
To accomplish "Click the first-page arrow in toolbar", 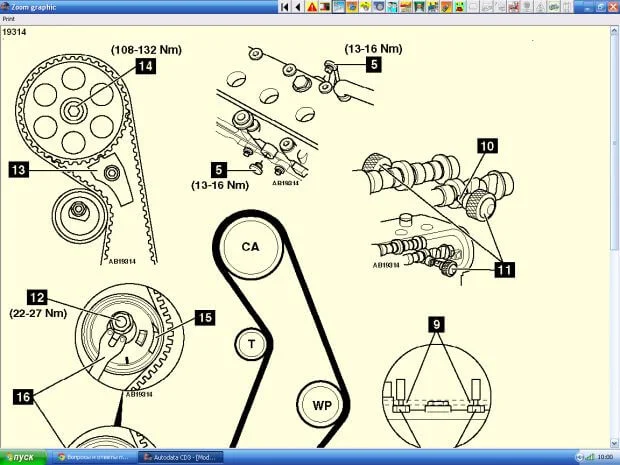I will tap(285, 6).
